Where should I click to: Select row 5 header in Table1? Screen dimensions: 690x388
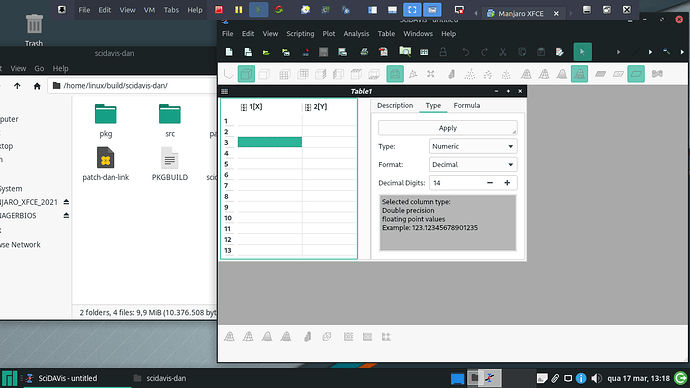(227, 164)
